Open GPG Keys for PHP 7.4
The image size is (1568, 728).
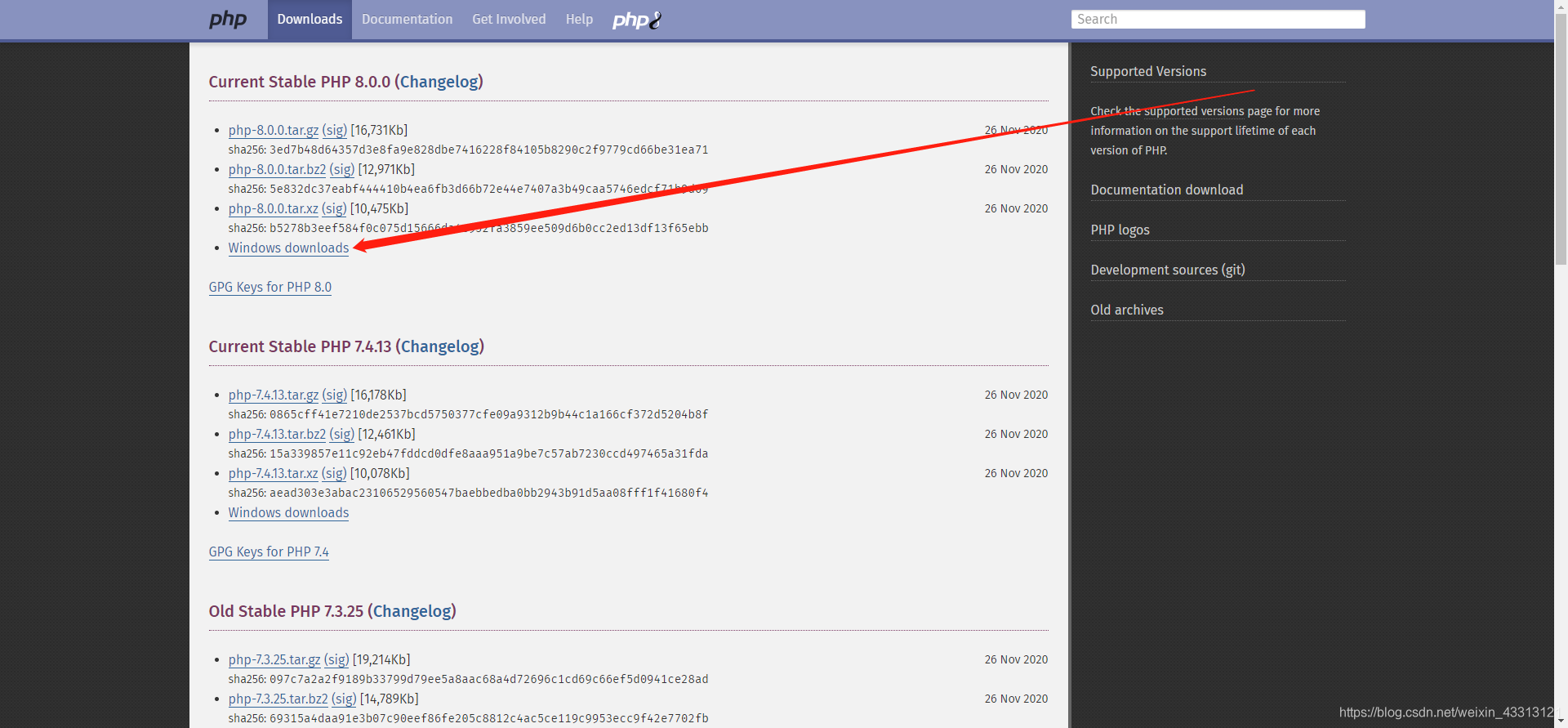(269, 552)
